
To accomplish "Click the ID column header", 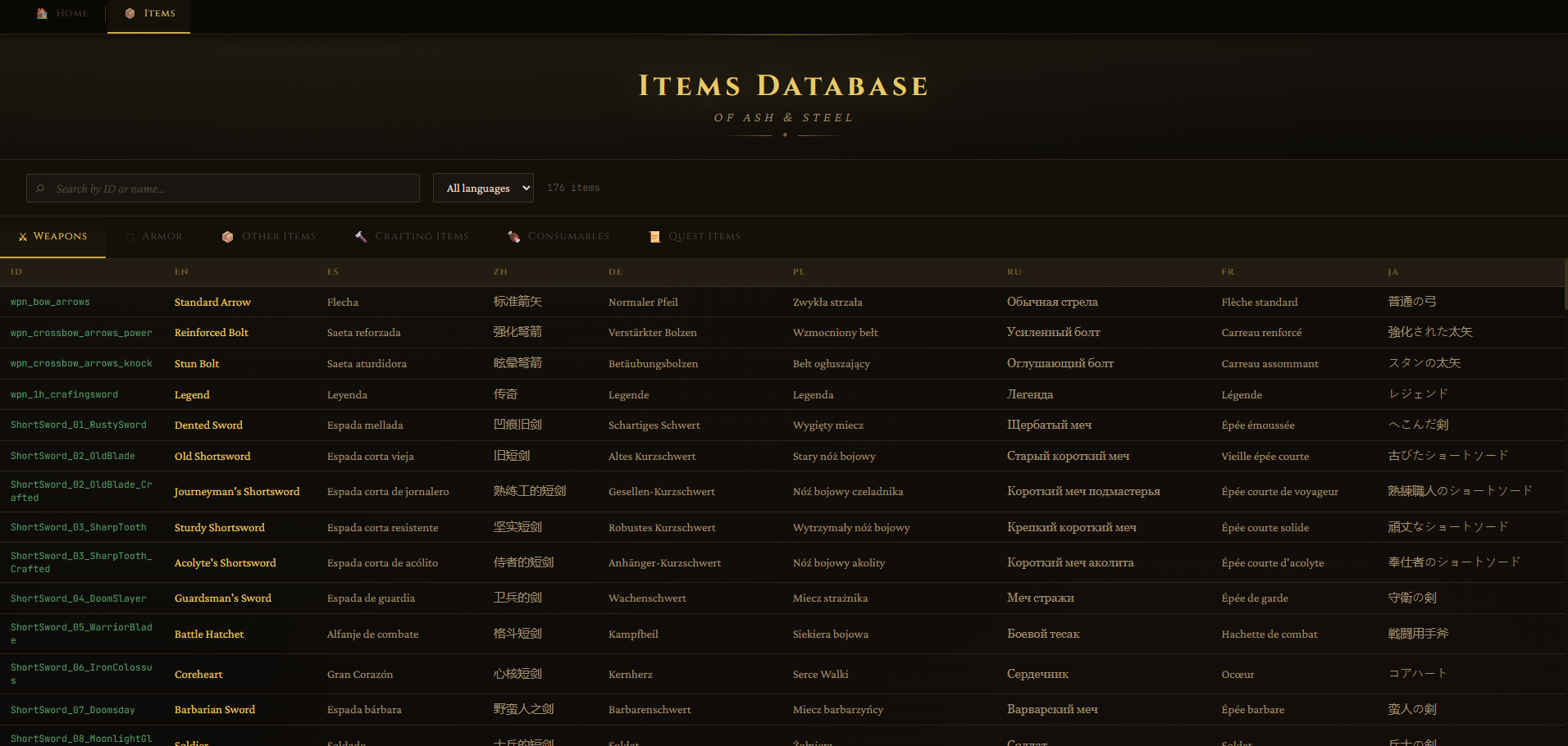I will [16, 271].
